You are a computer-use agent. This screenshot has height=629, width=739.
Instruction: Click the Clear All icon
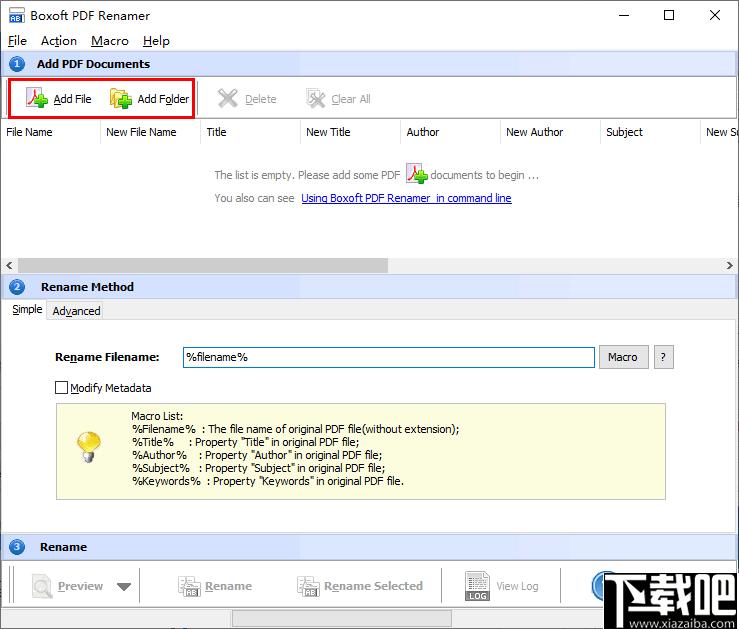tap(315, 98)
